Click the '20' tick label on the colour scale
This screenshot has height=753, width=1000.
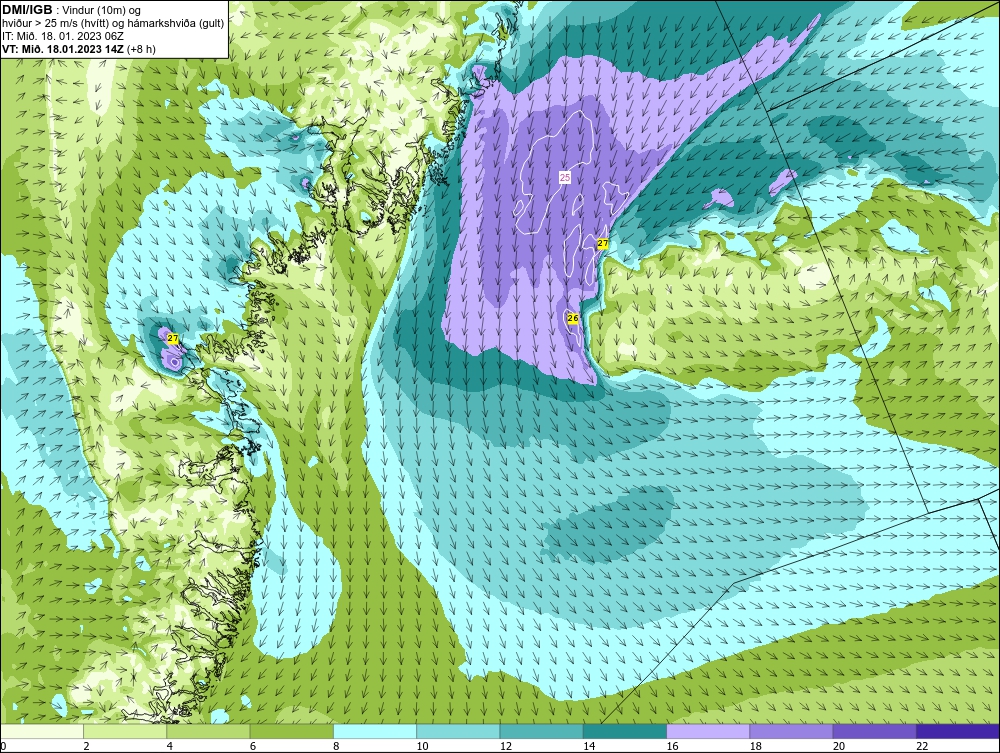[839, 747]
